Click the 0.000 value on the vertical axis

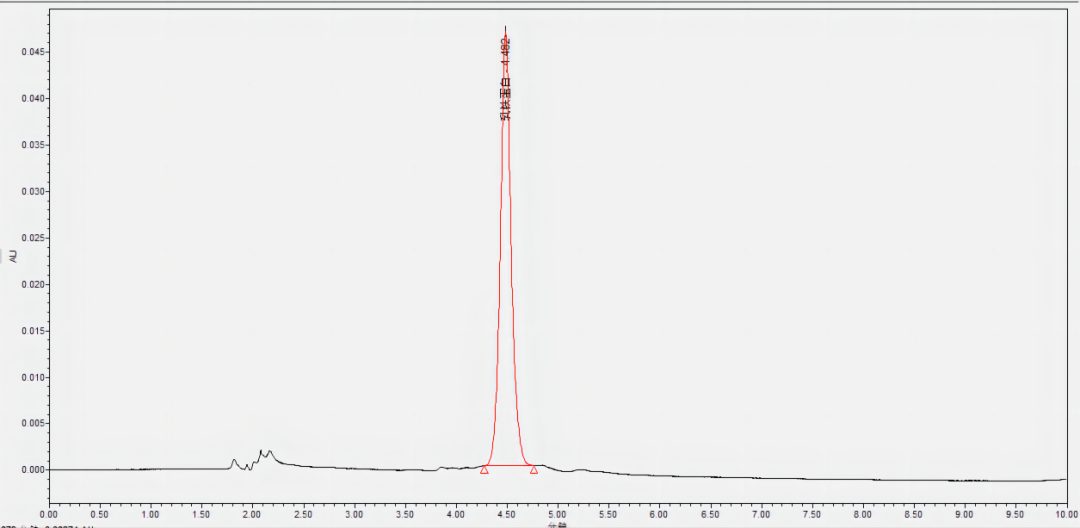pyautogui.click(x=34, y=470)
